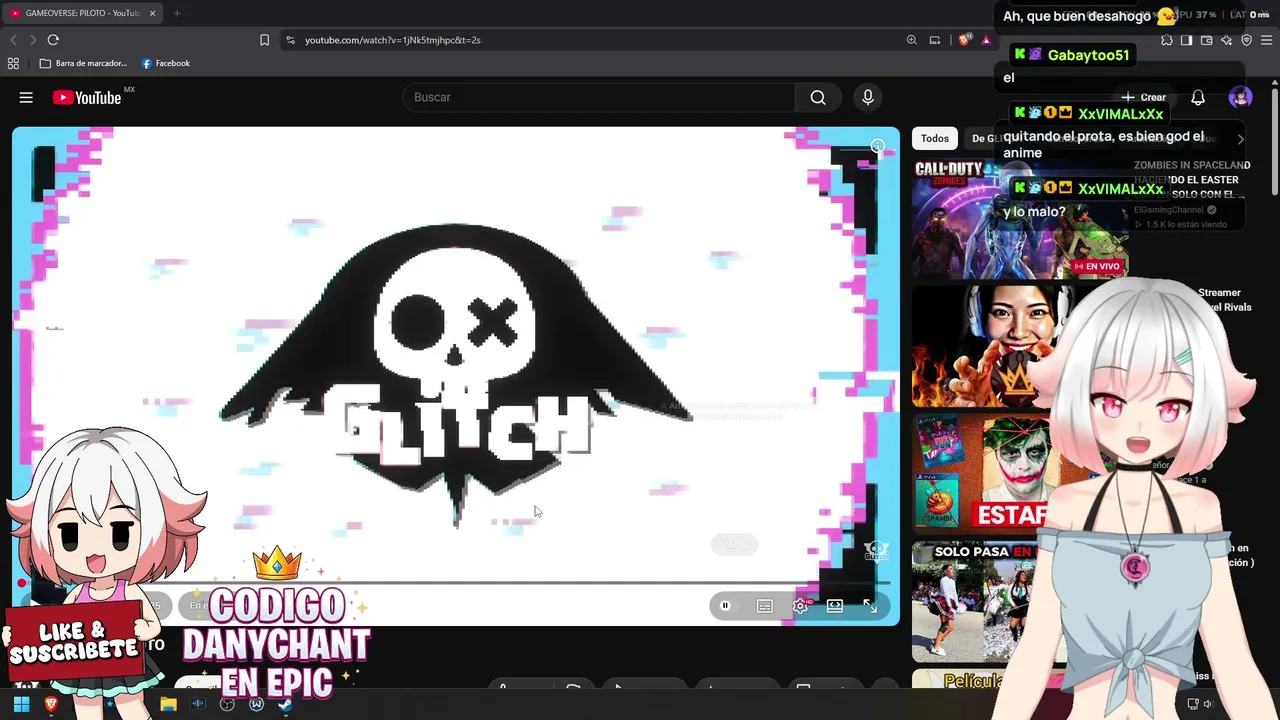Open OBS Studio from the taskbar
1280x720 pixels.
(227, 704)
